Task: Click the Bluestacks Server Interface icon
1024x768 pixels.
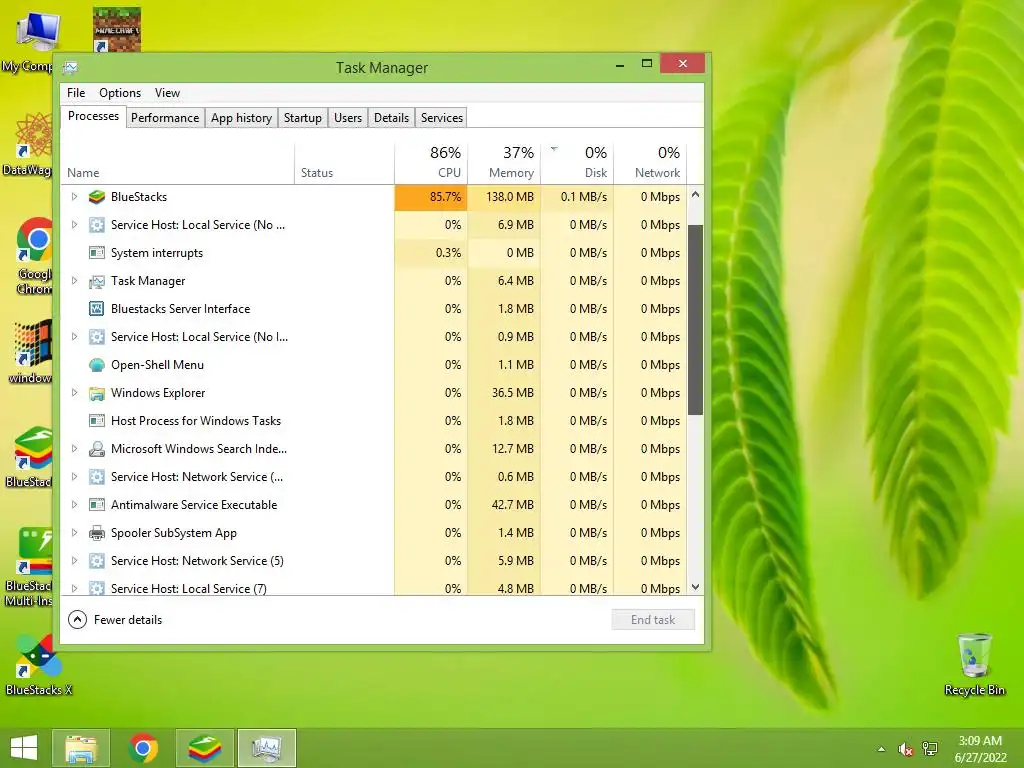Action: pos(97,309)
